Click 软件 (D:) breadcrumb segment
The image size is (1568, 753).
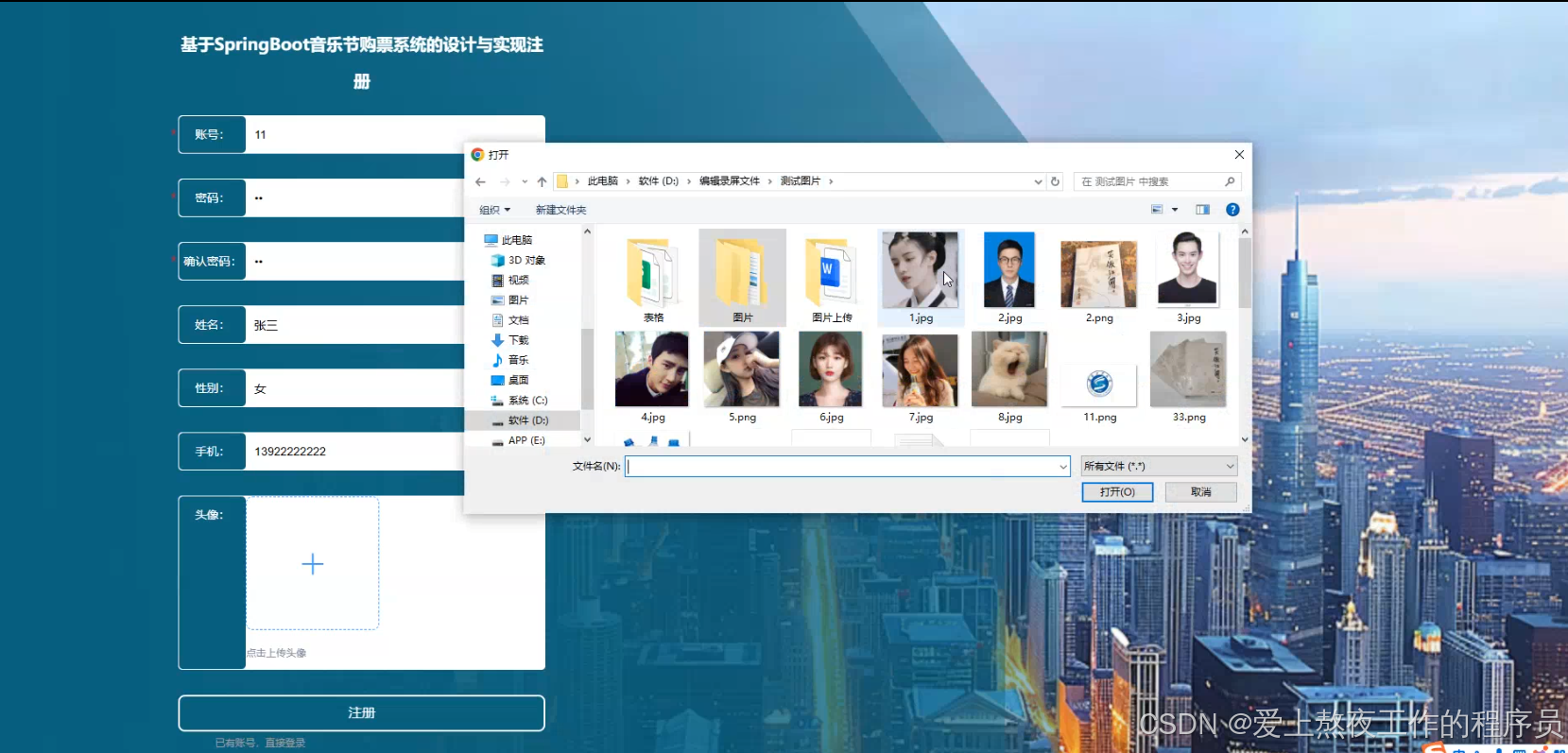point(658,181)
